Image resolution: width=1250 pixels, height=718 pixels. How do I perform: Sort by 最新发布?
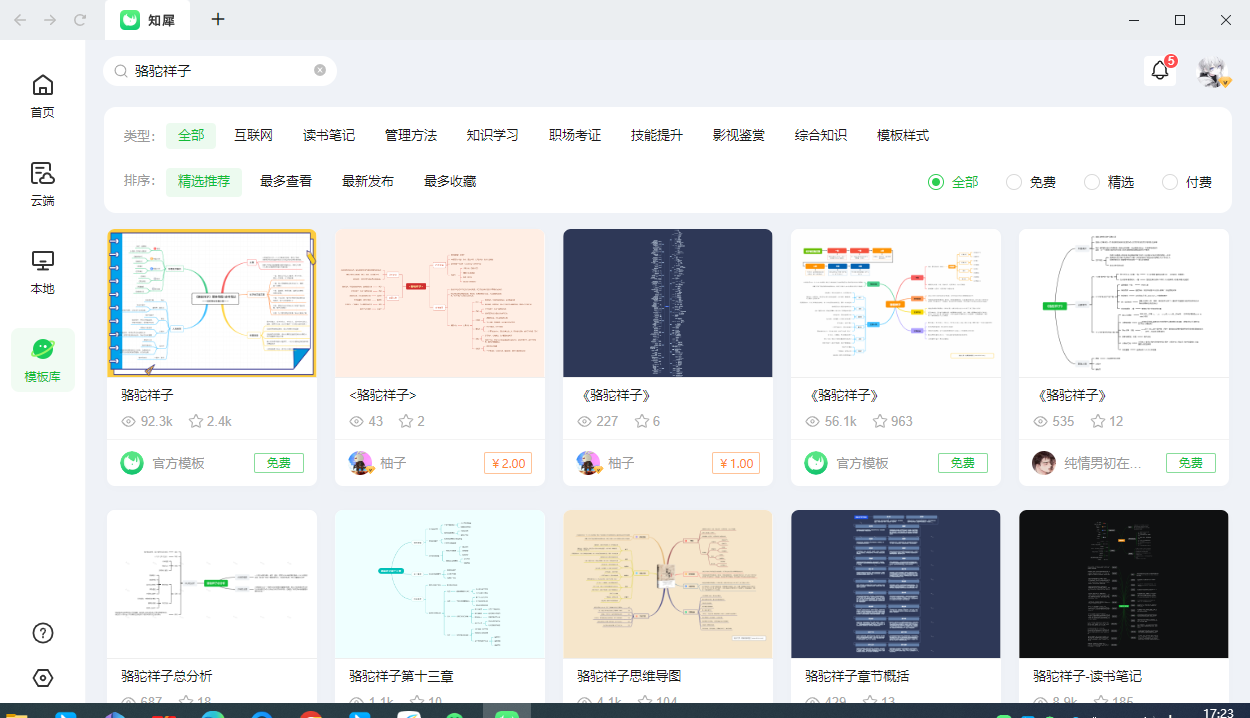click(x=368, y=182)
